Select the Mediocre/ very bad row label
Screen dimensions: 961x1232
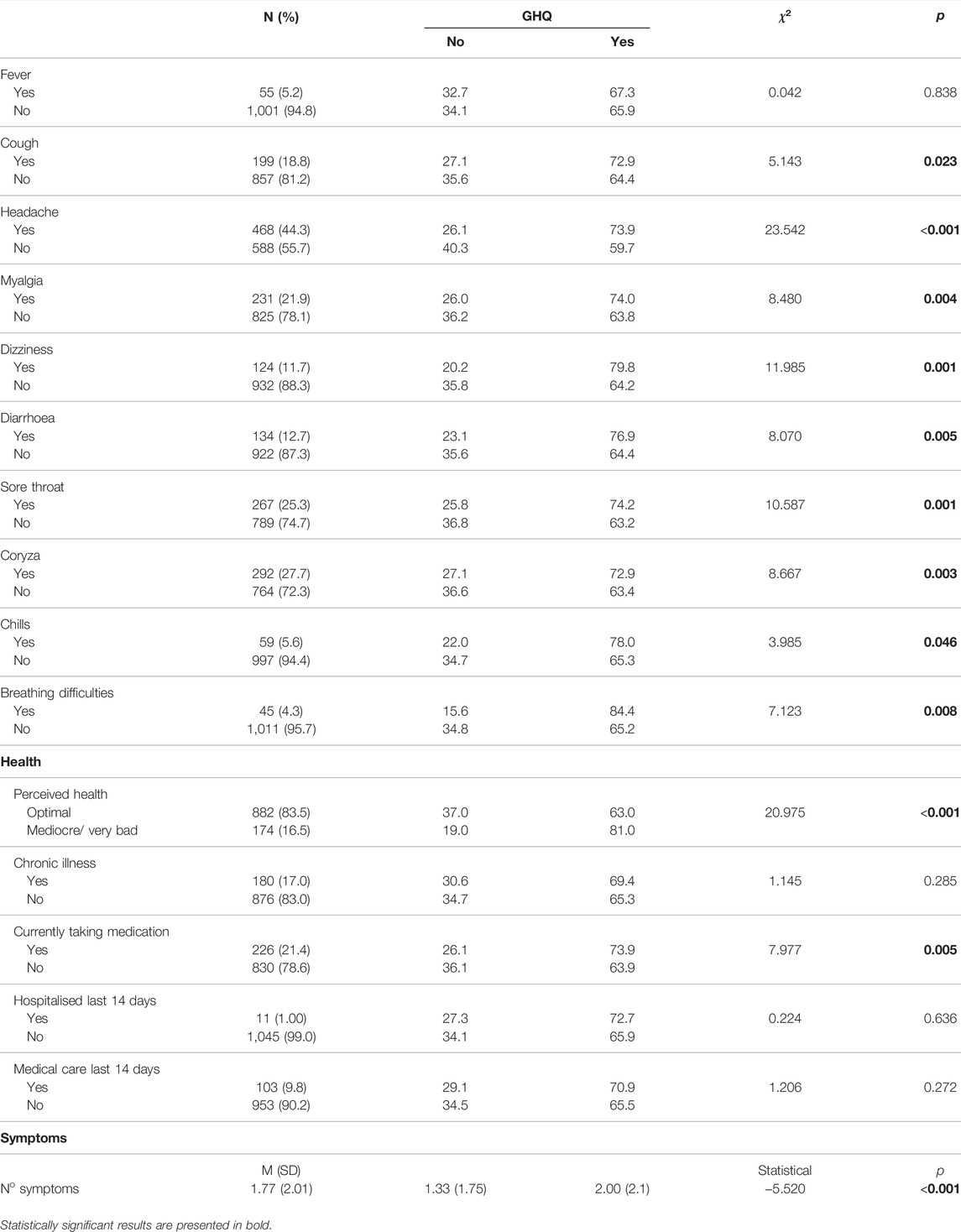click(82, 831)
